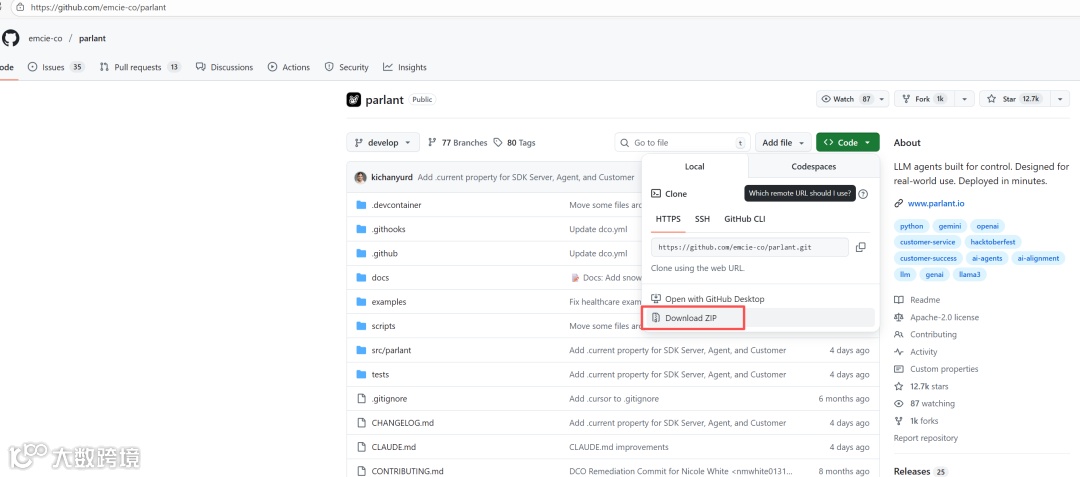
Task: Select the SSH clone option
Action: click(702, 220)
